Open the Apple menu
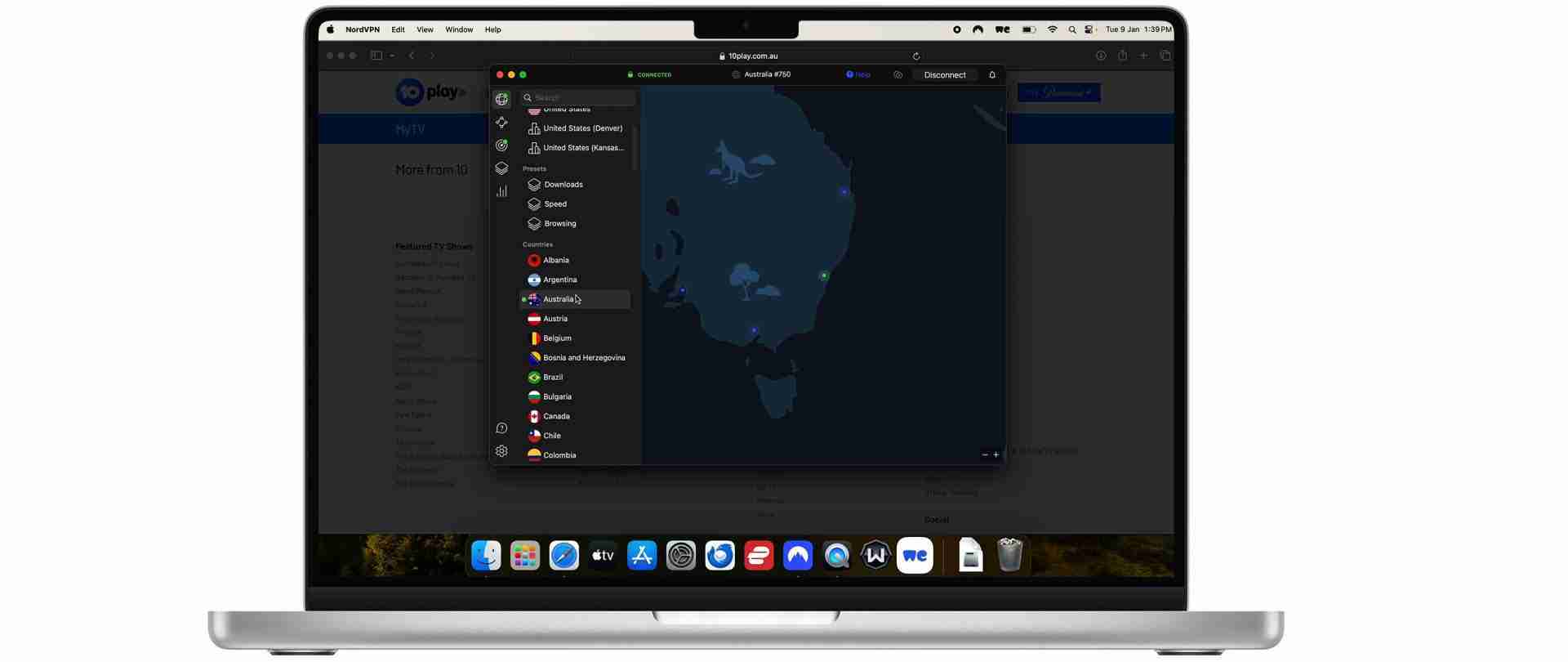The height and width of the screenshot is (662, 1568). 331,29
